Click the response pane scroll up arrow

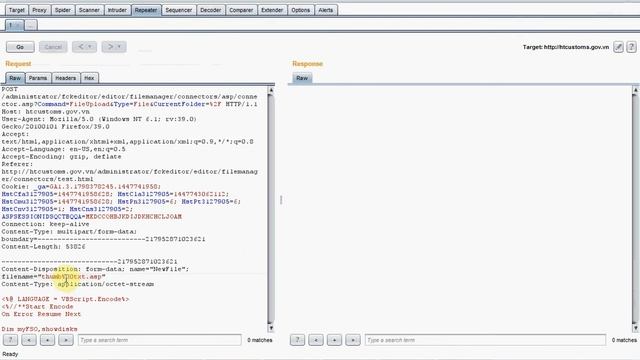pos(635,90)
